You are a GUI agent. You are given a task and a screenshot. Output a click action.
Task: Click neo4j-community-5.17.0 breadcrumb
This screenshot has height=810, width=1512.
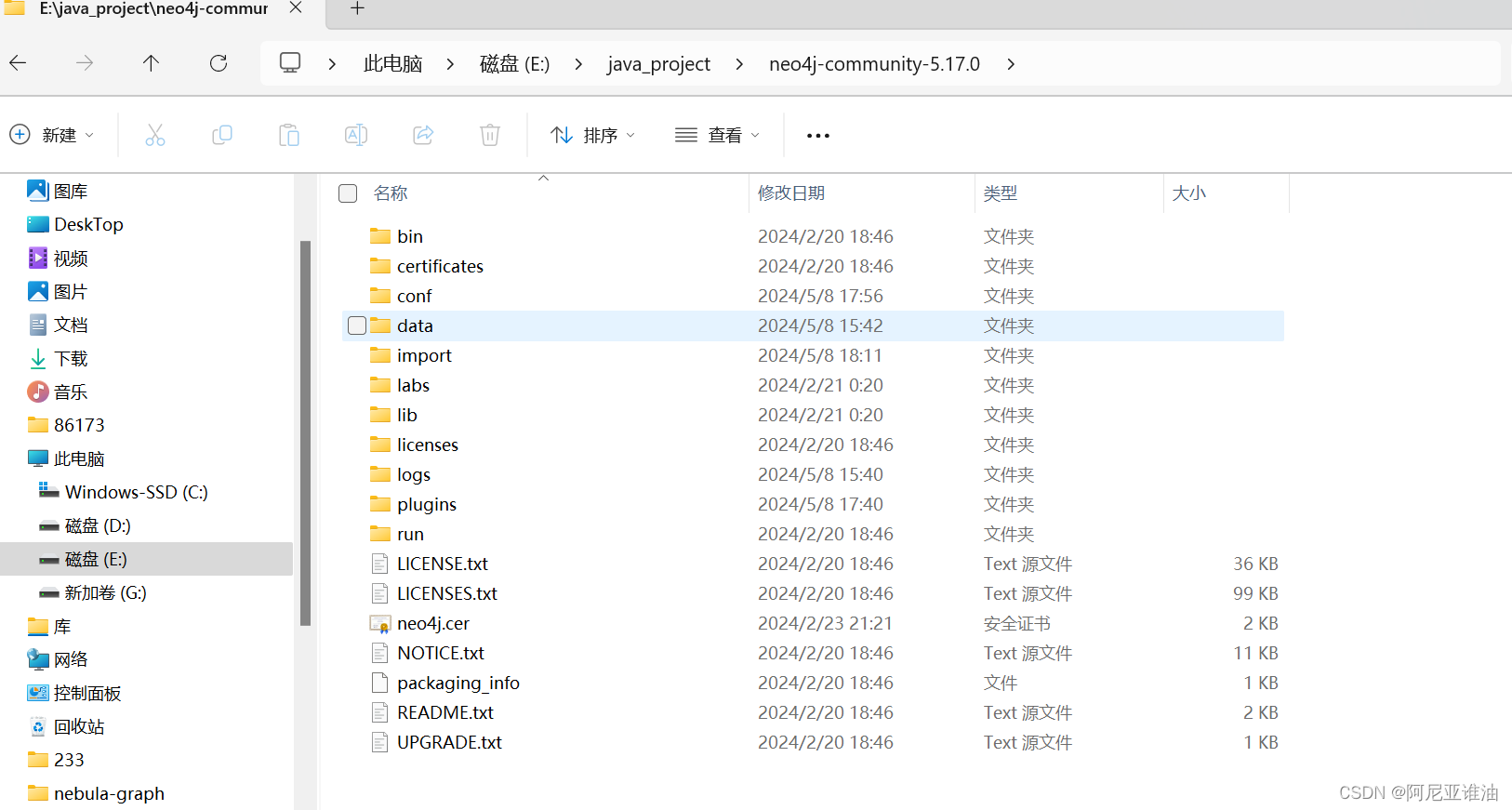874,64
